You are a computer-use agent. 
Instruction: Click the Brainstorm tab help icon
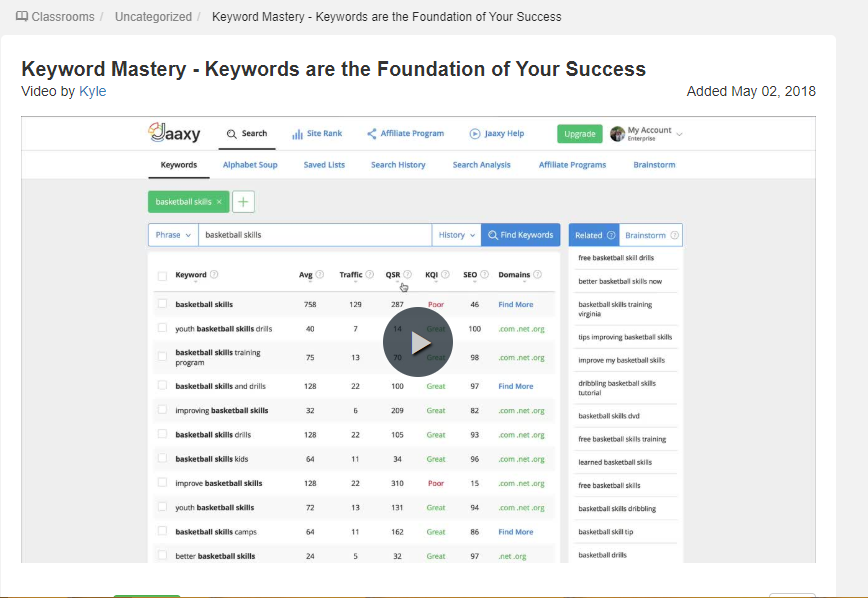[x=674, y=235]
